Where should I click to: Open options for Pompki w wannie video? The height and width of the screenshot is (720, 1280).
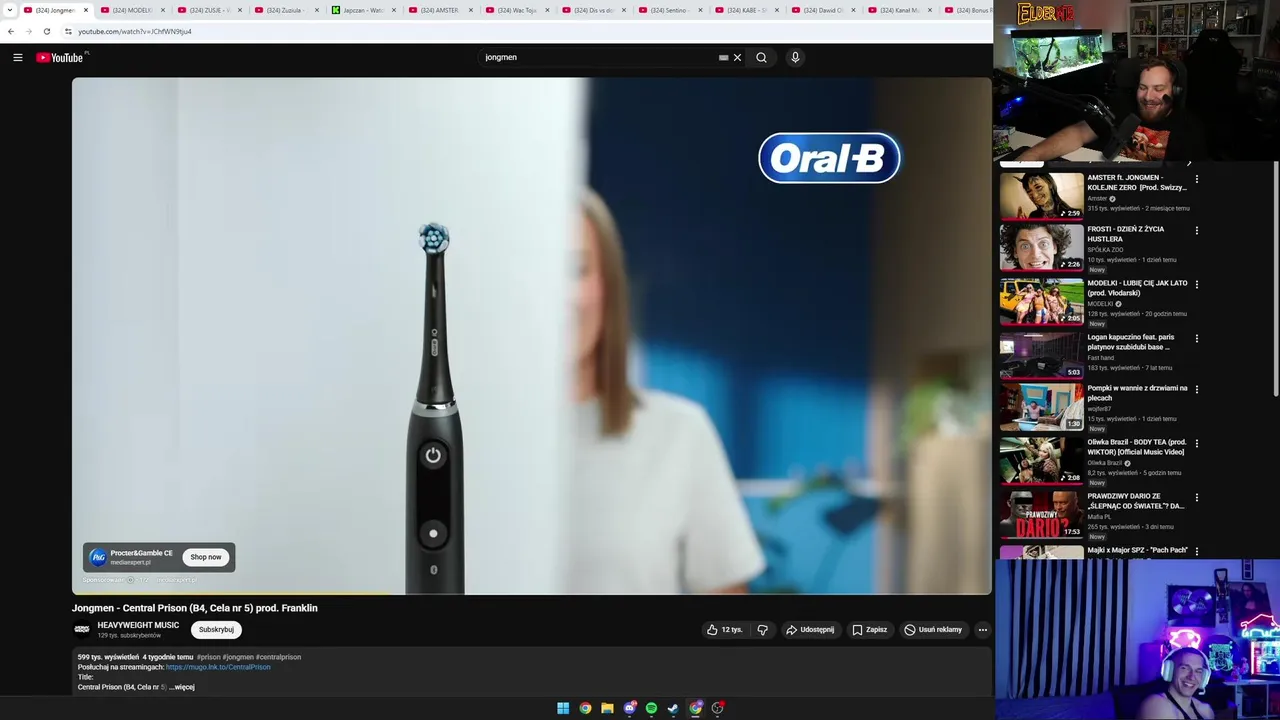[1197, 389]
